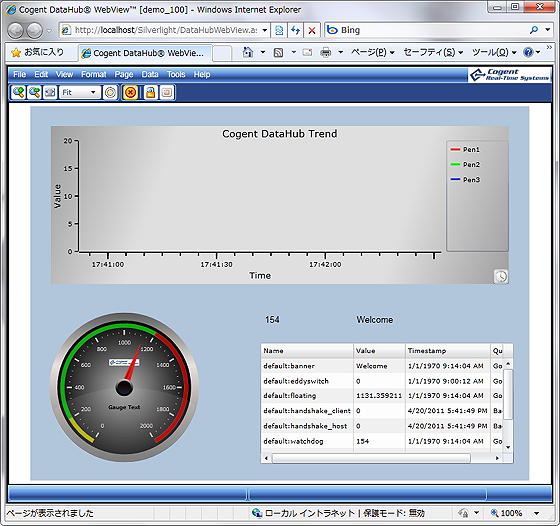Open the Fit zoom dropdown
This screenshot has height=526, width=560.
tap(79, 92)
